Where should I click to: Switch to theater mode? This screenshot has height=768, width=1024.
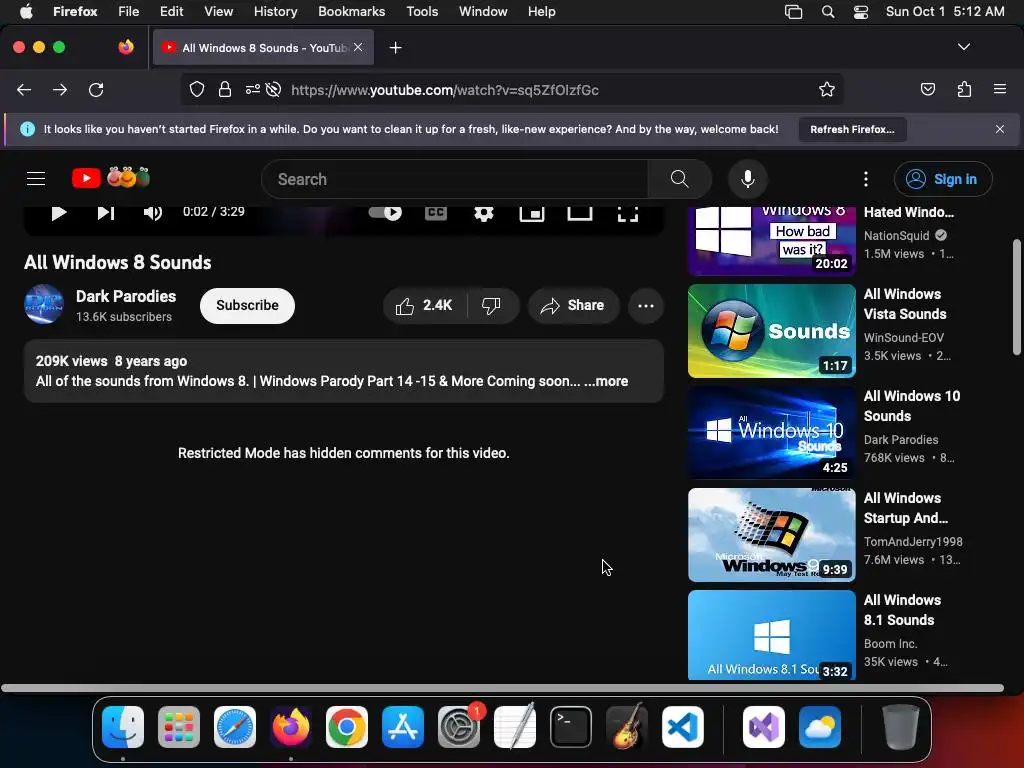579,213
